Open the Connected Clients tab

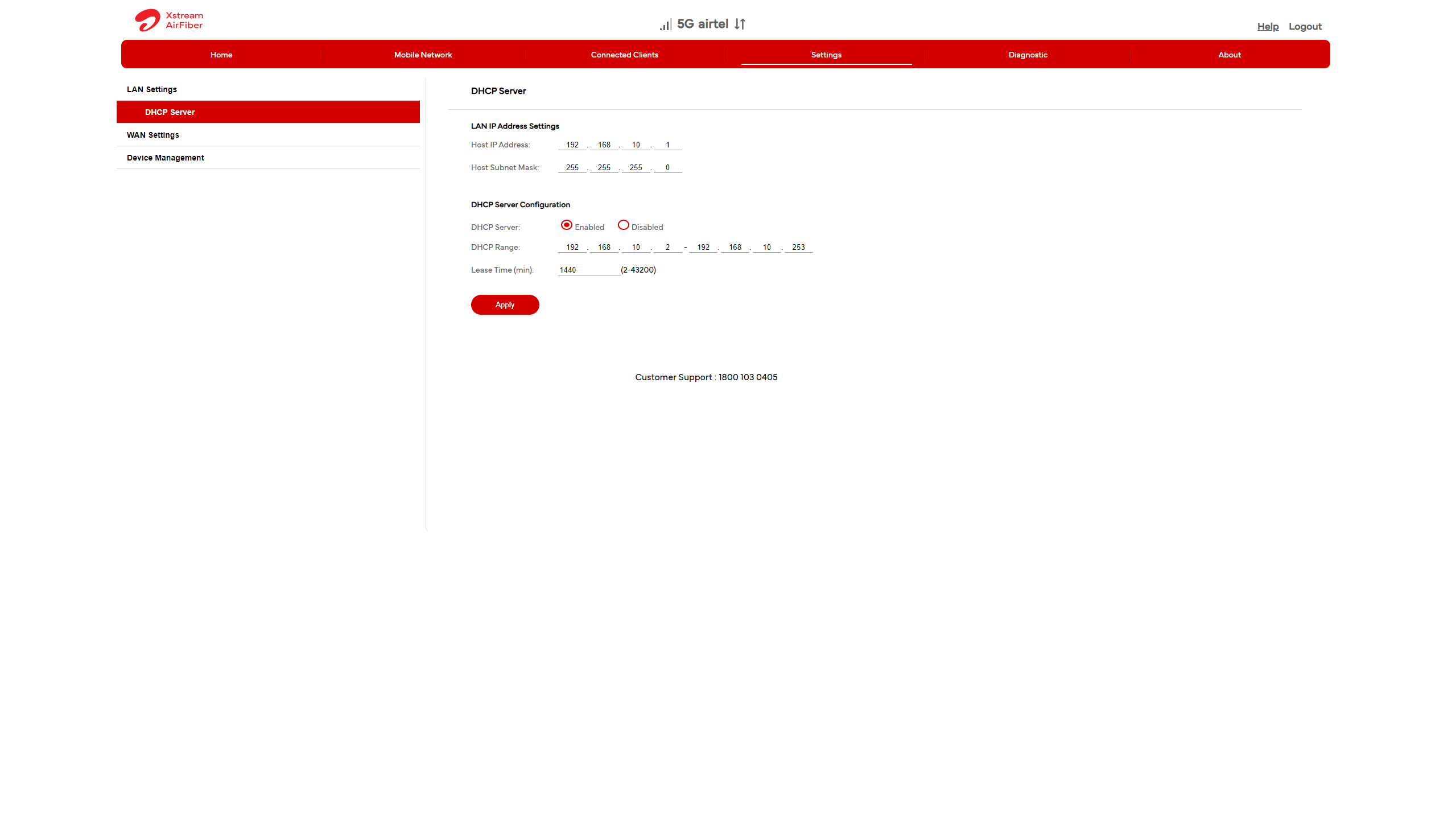click(x=624, y=55)
